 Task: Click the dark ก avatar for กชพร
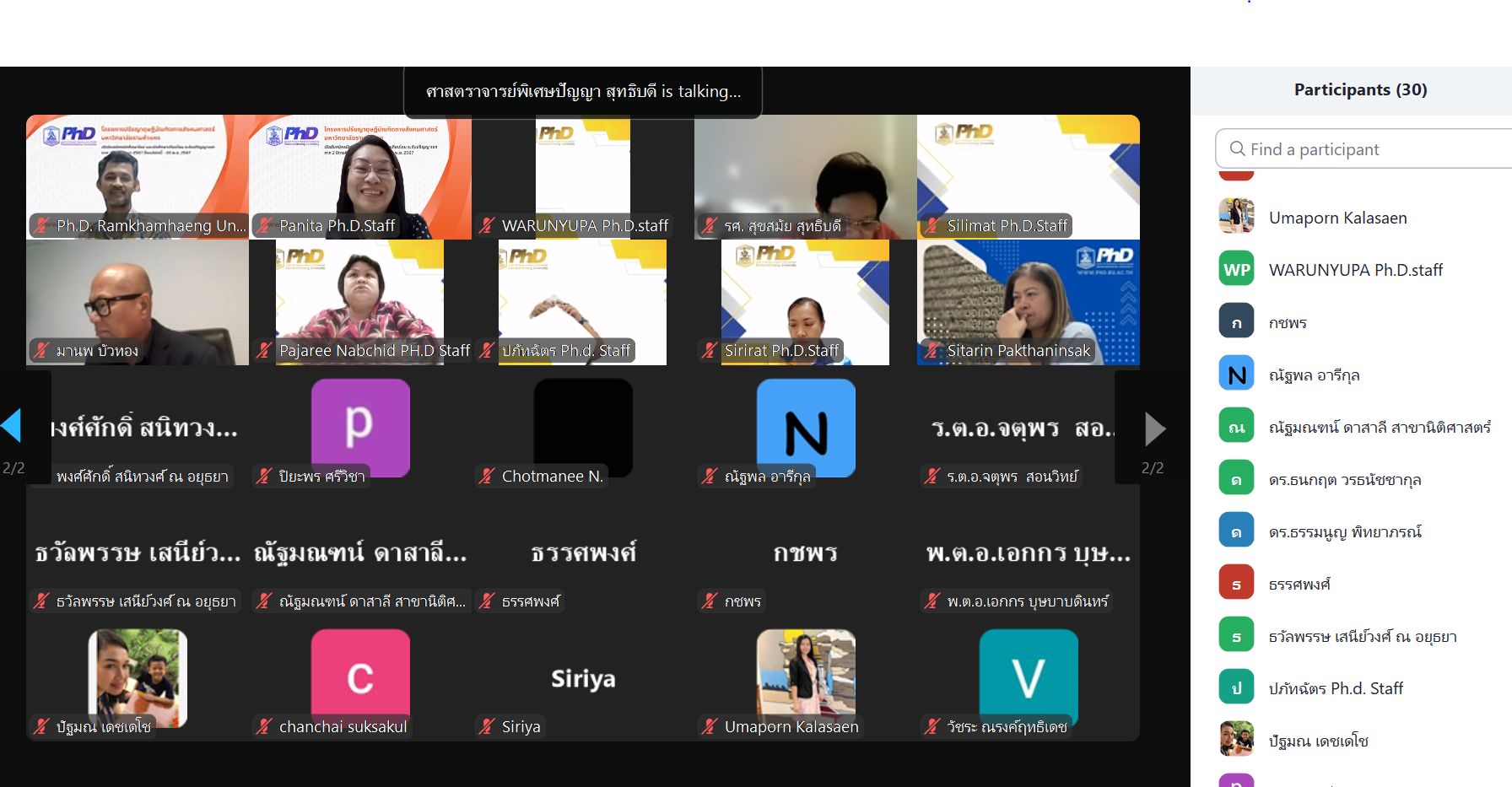[1236, 321]
